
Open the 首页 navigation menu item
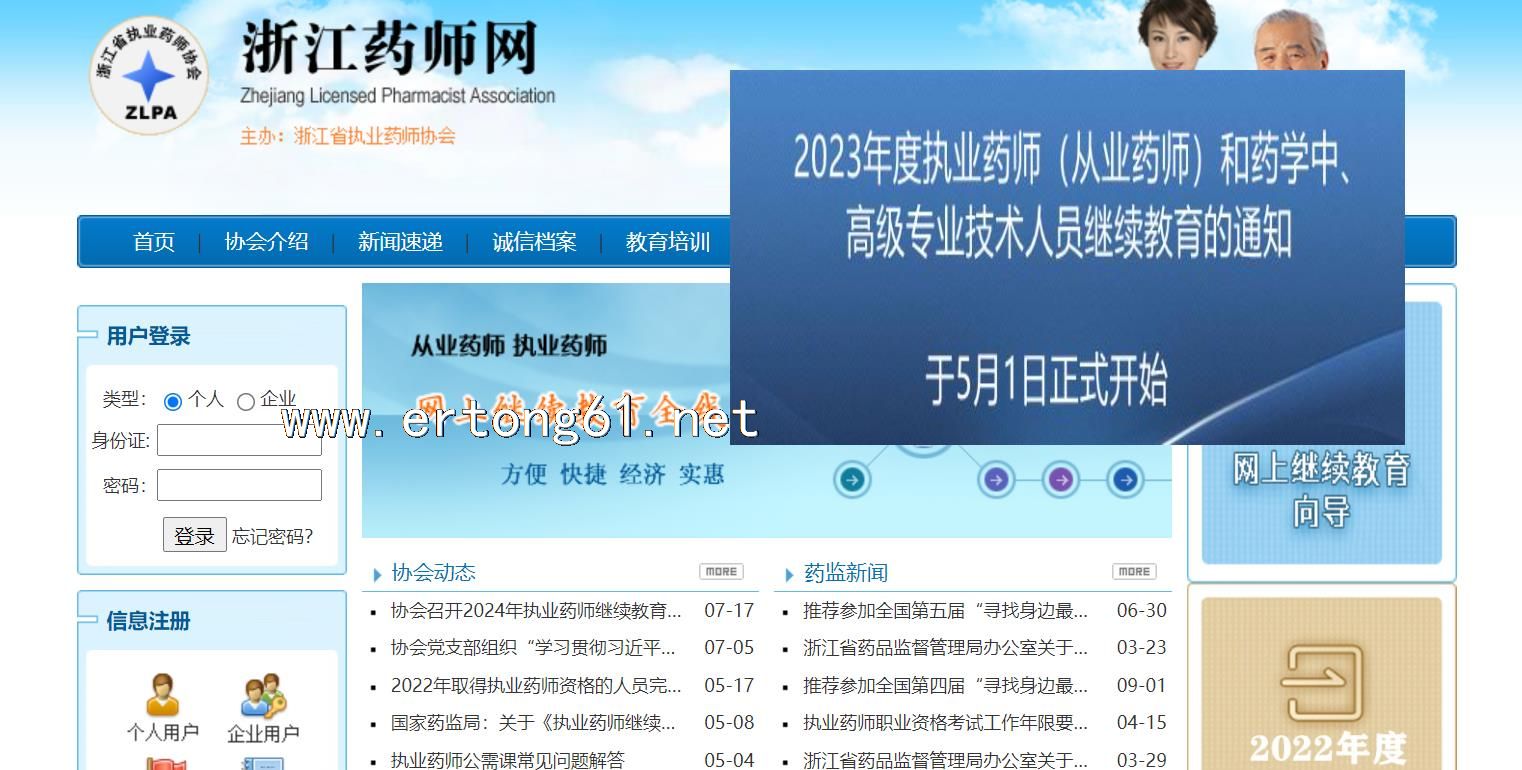[154, 242]
